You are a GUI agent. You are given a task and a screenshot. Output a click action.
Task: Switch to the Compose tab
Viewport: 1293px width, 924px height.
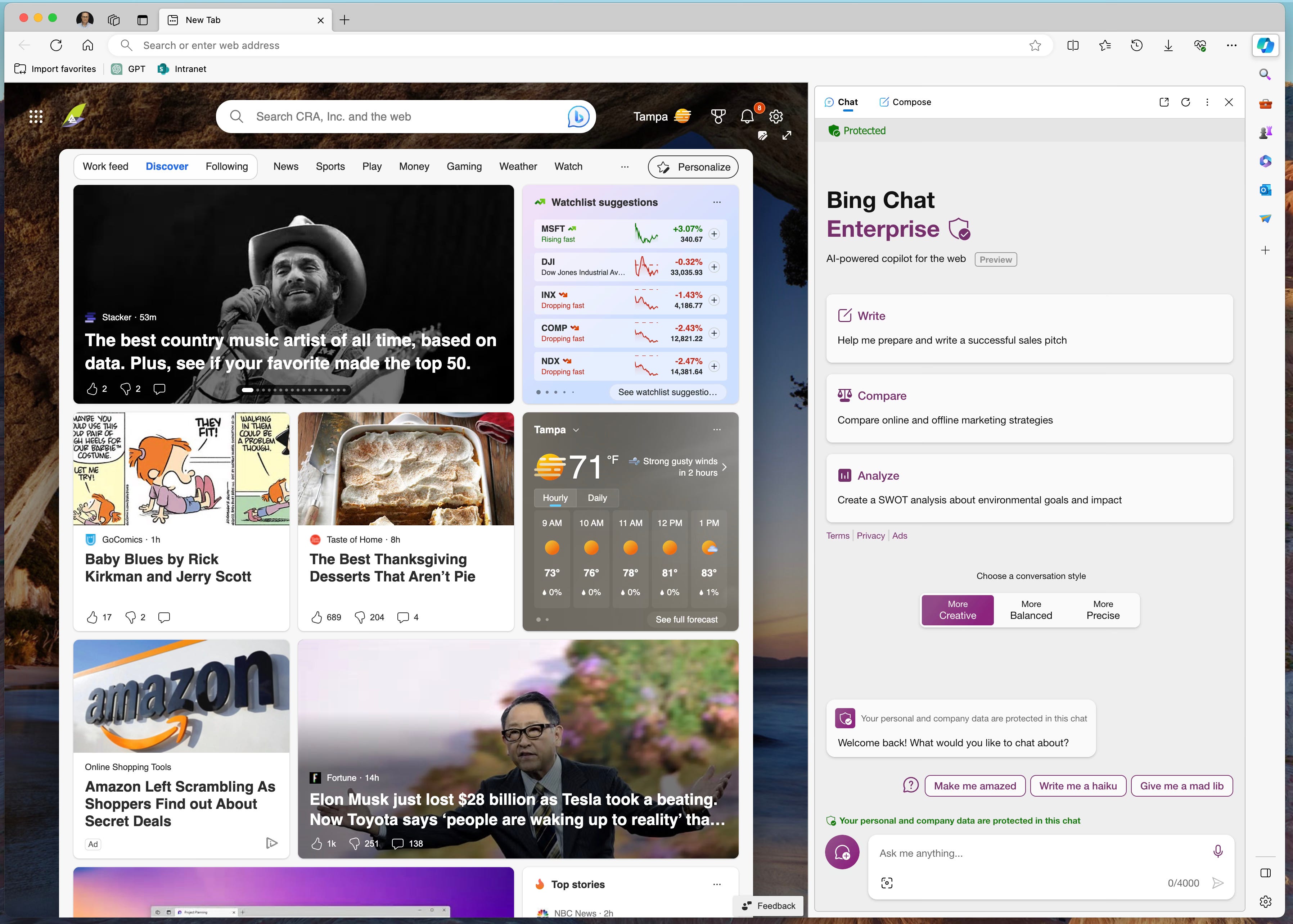[905, 102]
